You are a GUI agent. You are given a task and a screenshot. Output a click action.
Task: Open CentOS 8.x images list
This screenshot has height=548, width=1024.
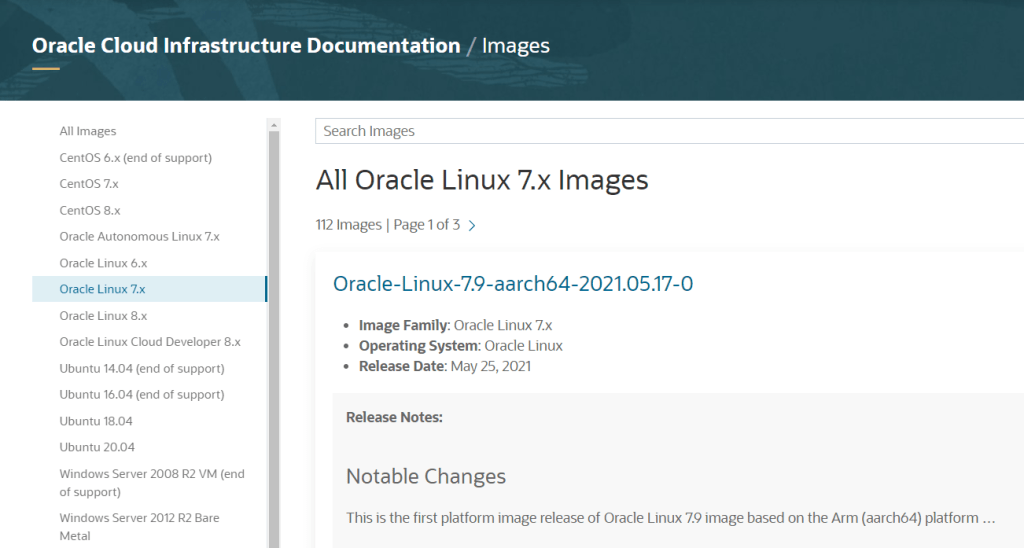[89, 210]
